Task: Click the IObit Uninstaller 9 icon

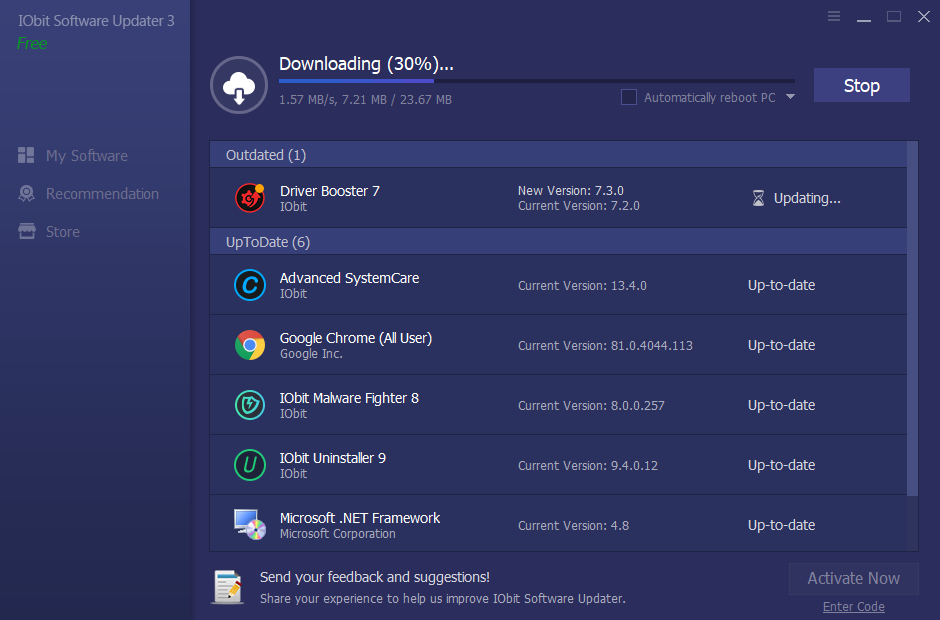Action: pyautogui.click(x=249, y=465)
